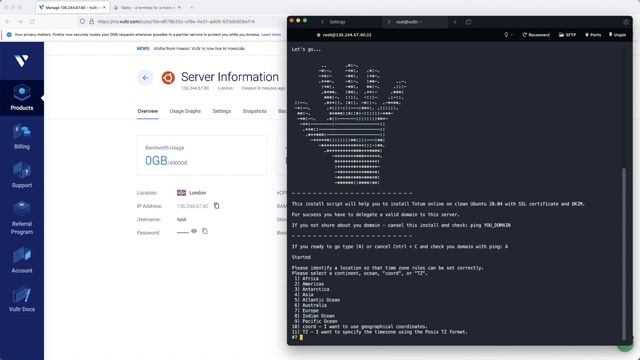
Task: Click the back arrow beside Server Information
Action: (x=145, y=78)
